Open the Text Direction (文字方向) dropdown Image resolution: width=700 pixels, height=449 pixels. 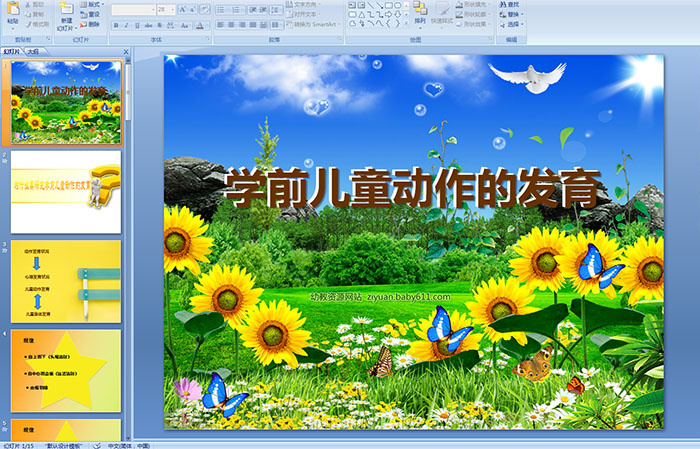tap(303, 4)
